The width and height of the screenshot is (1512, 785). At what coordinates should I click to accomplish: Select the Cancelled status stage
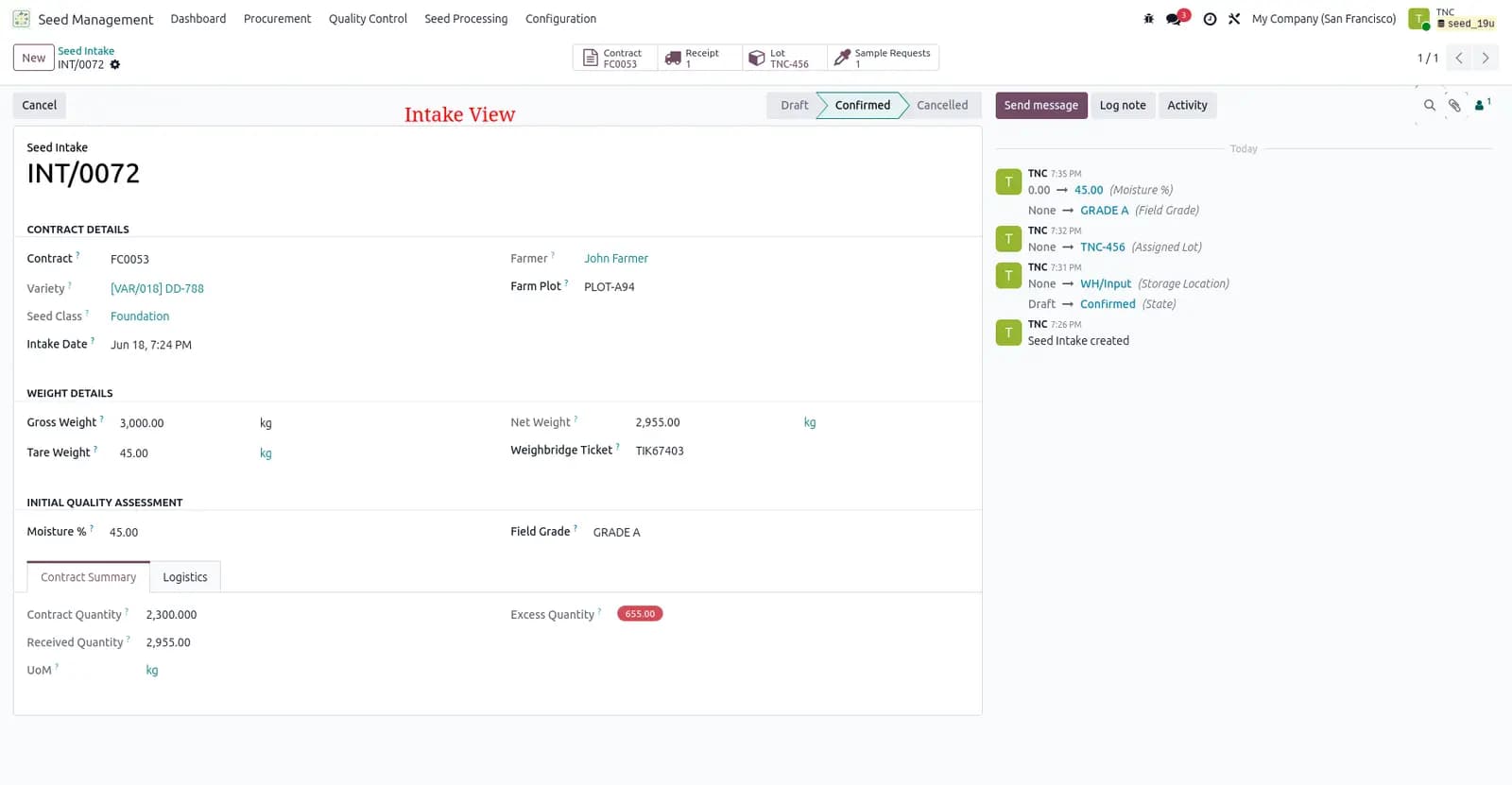942,105
